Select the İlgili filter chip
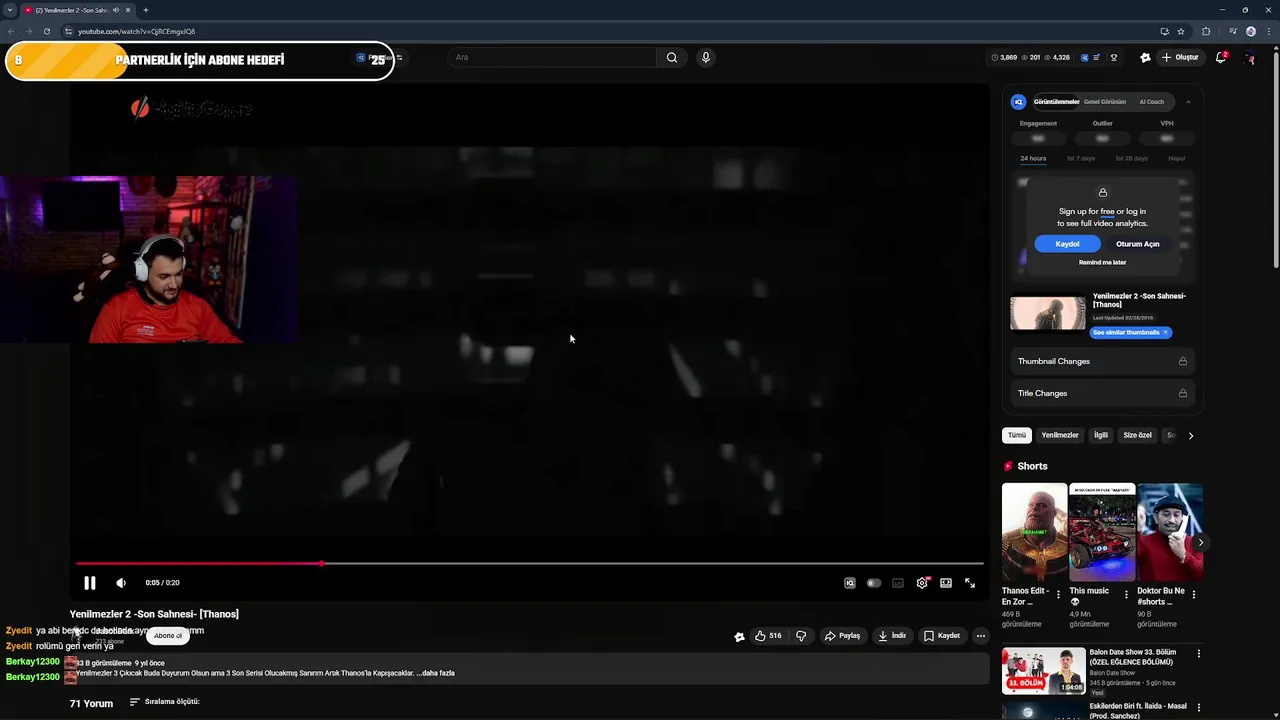This screenshot has height=720, width=1280. [1101, 436]
